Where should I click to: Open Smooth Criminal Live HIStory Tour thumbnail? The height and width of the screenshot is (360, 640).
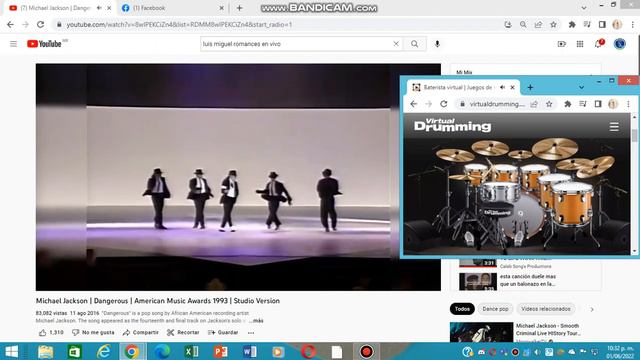481,332
